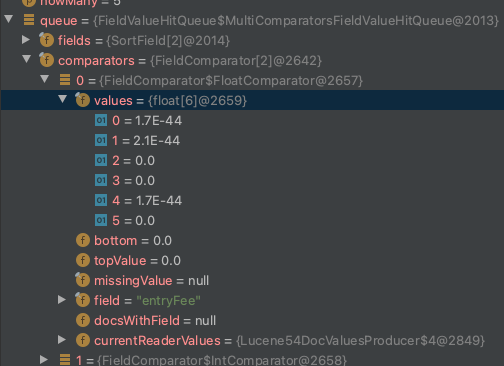Screen dimensions: 504x366
Task: Click the value 2.1E-44
Action: pyautogui.click(x=157, y=141)
